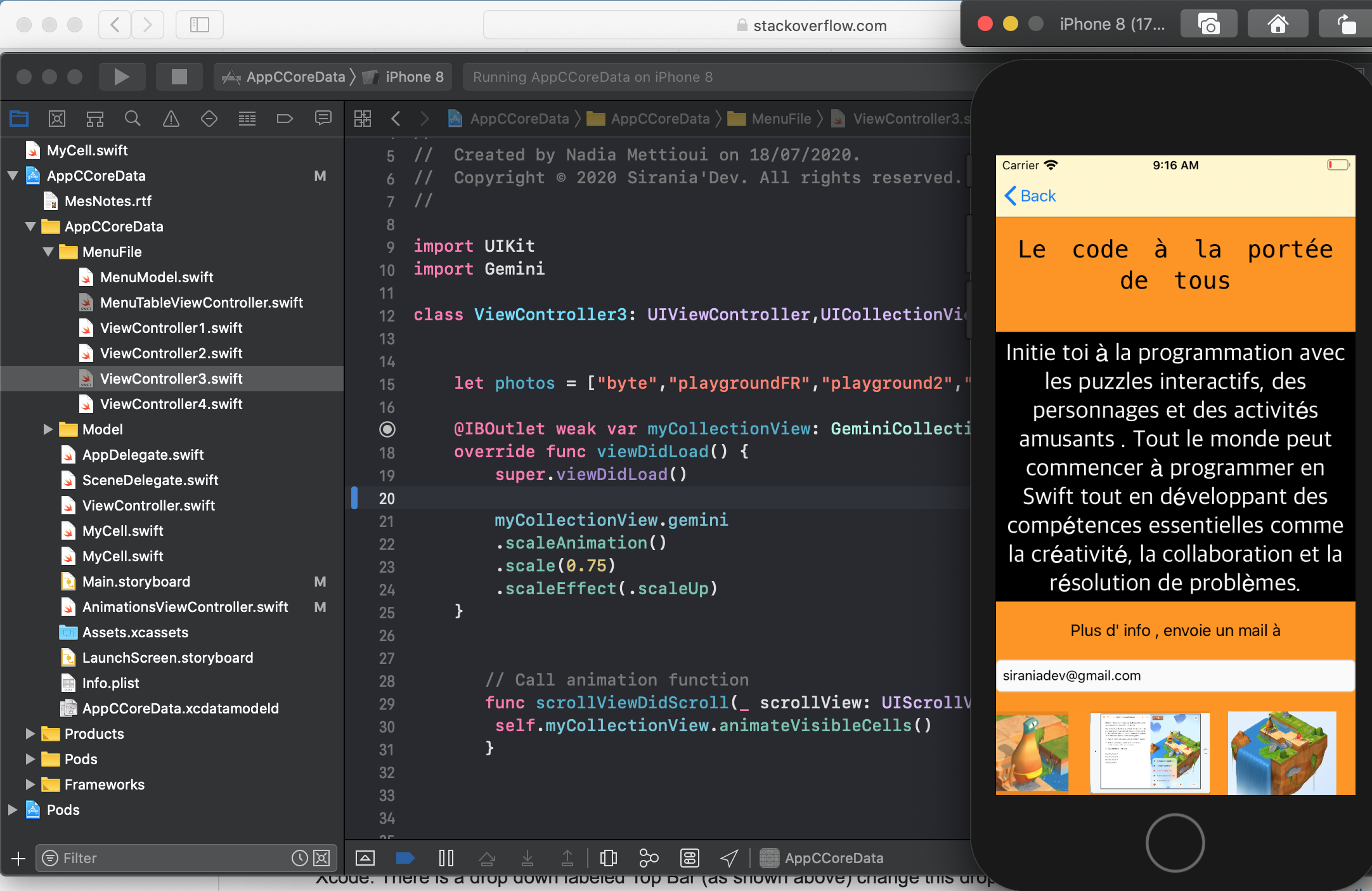The height and width of the screenshot is (891, 1372).
Task: Expand the Model folder
Action: [48, 429]
